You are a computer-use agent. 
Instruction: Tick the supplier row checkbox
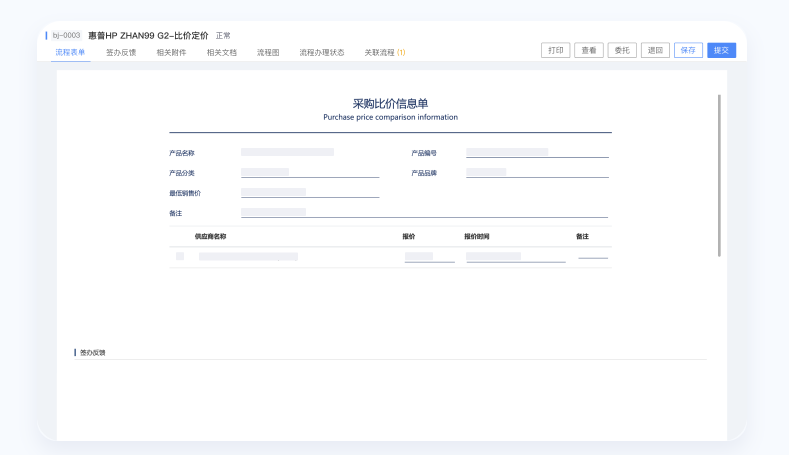(x=180, y=256)
